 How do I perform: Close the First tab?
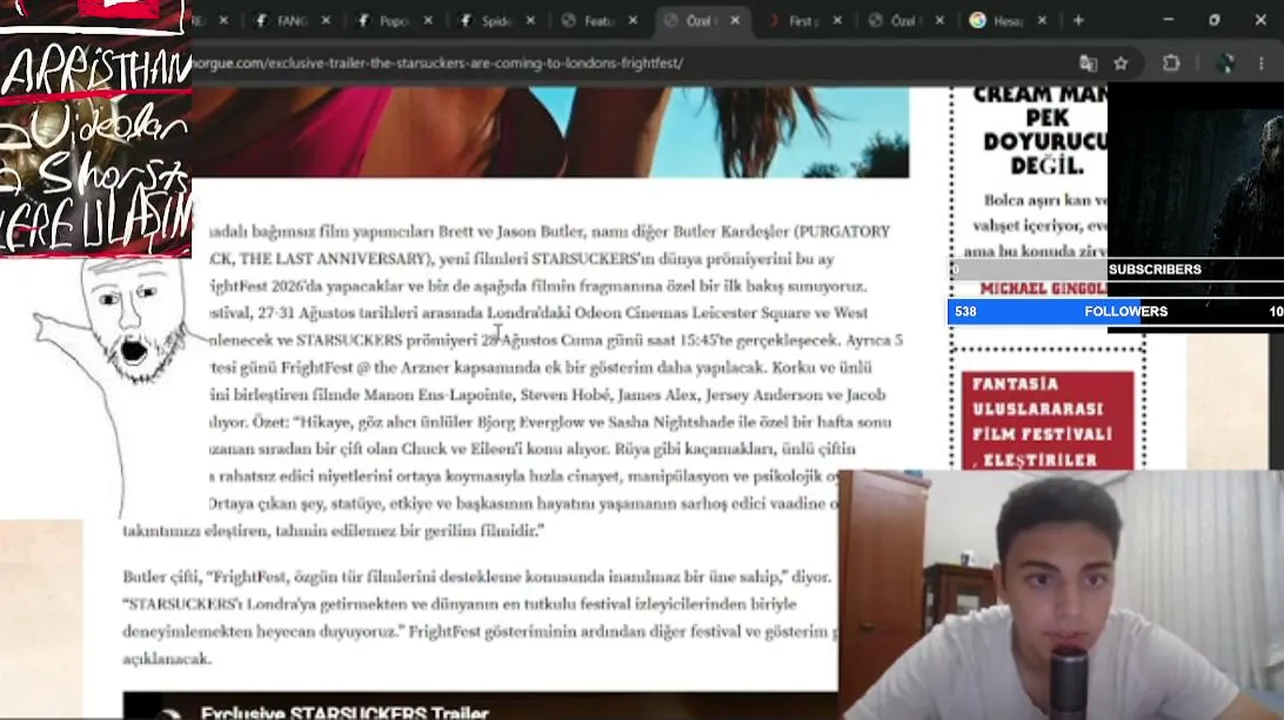coord(837,20)
